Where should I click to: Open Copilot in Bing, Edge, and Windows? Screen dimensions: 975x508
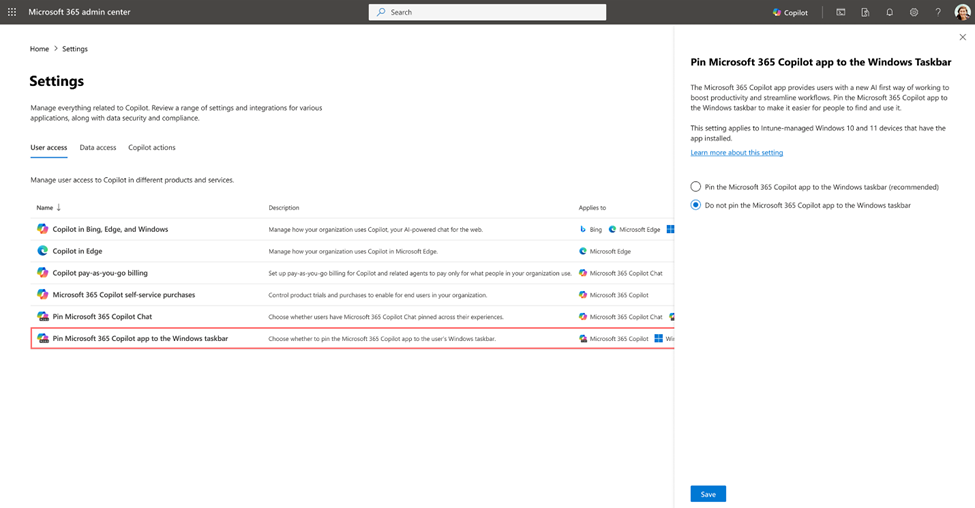tap(110, 229)
